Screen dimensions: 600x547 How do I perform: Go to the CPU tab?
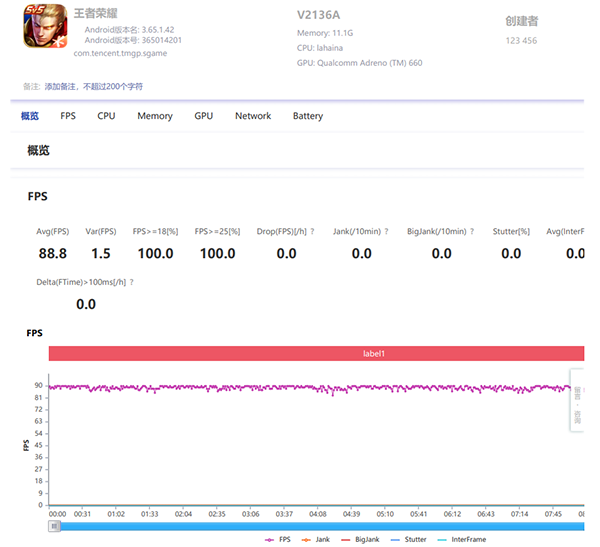click(x=106, y=116)
